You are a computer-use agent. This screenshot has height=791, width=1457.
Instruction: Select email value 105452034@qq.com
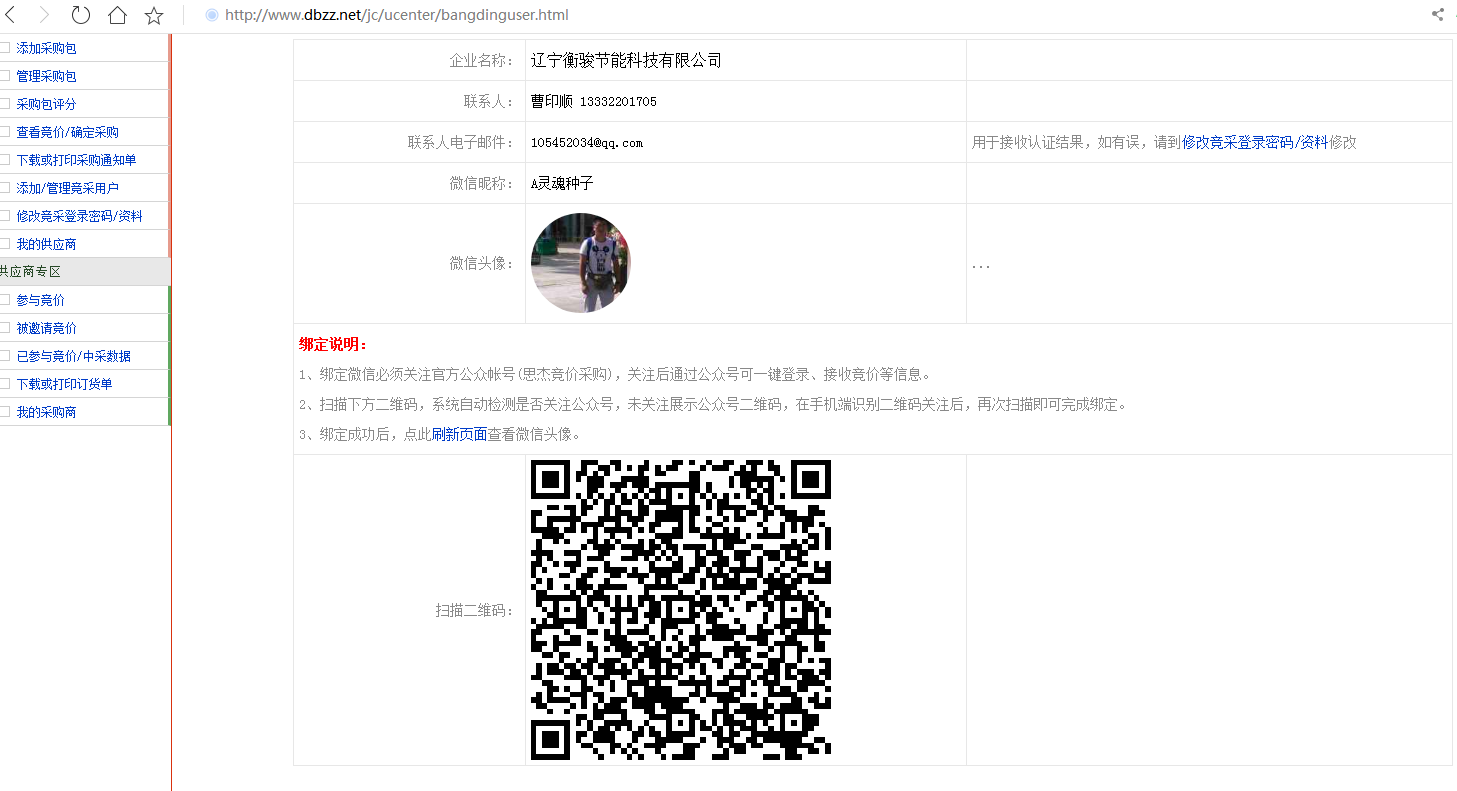click(587, 143)
